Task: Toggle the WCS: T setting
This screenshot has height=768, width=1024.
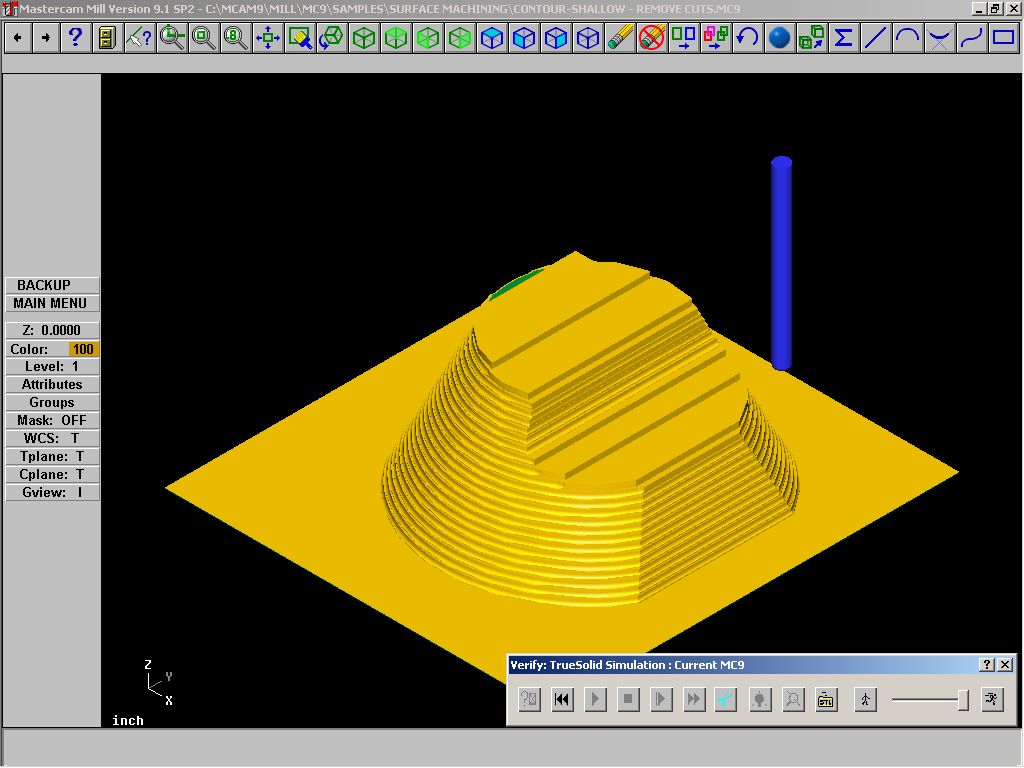Action: point(52,438)
